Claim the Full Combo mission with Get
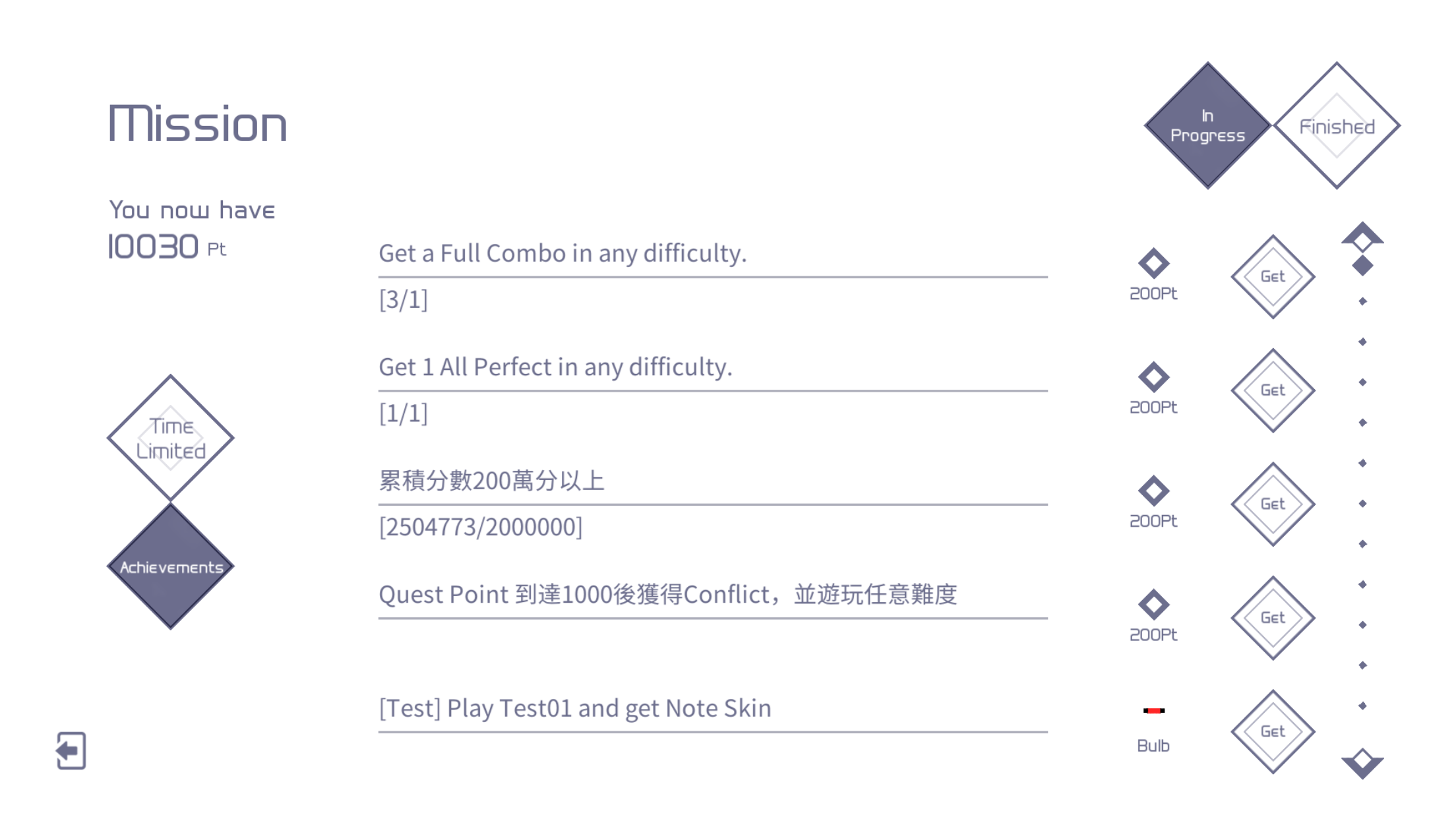Viewport: 1456px width, 819px height. click(x=1273, y=276)
